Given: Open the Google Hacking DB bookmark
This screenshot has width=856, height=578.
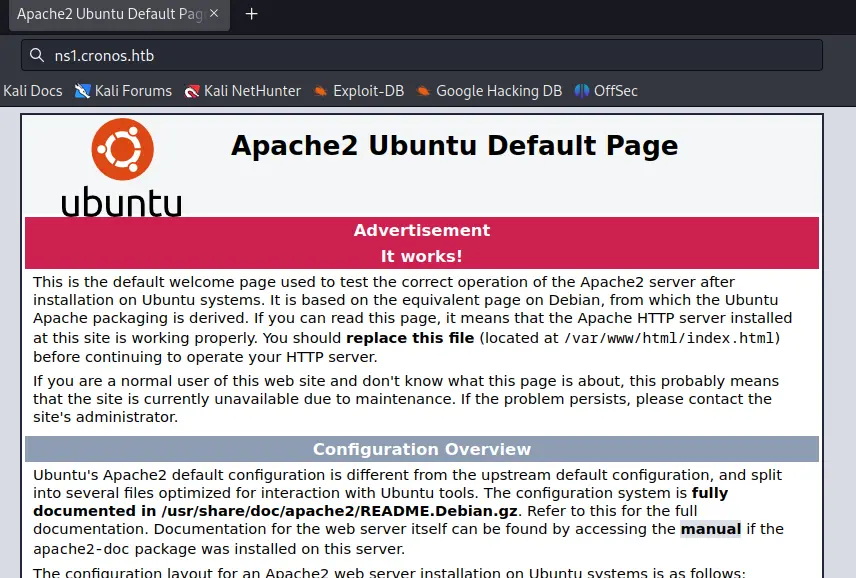Looking at the screenshot, I should 489,91.
